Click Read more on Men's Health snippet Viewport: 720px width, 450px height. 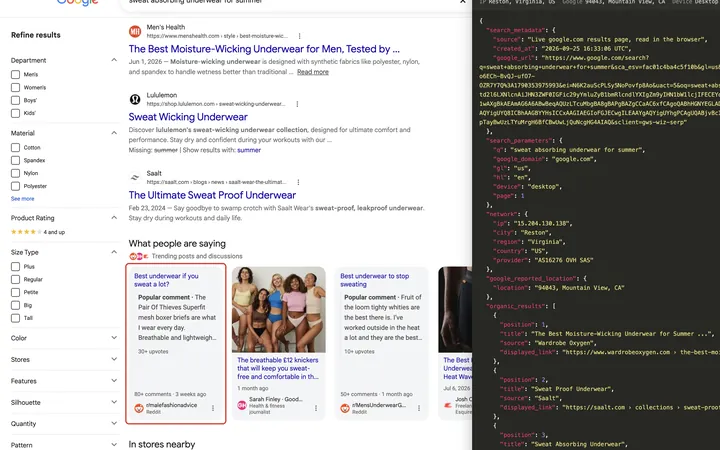[x=313, y=72]
